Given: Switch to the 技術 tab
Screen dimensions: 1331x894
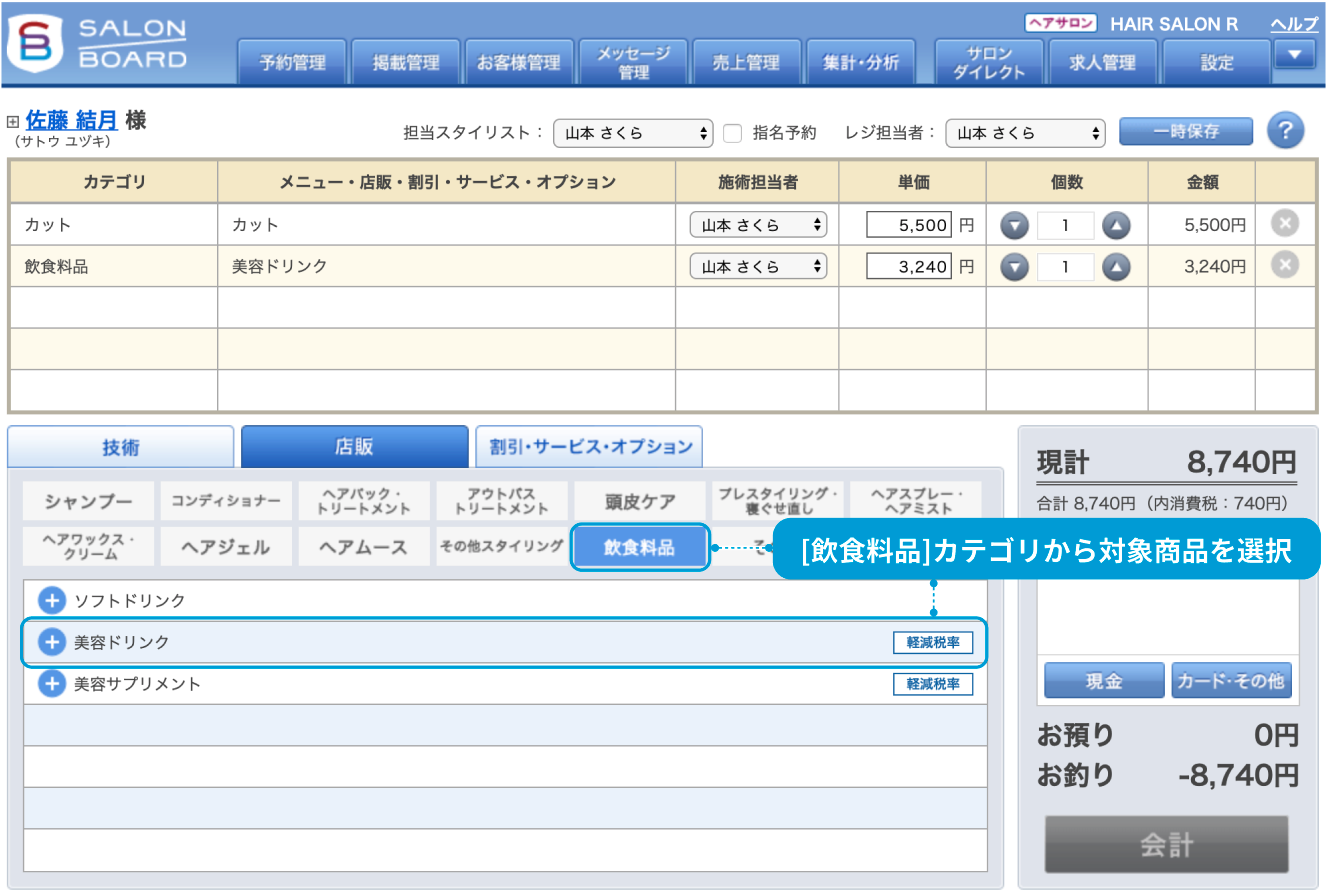Looking at the screenshot, I should coord(121,447).
